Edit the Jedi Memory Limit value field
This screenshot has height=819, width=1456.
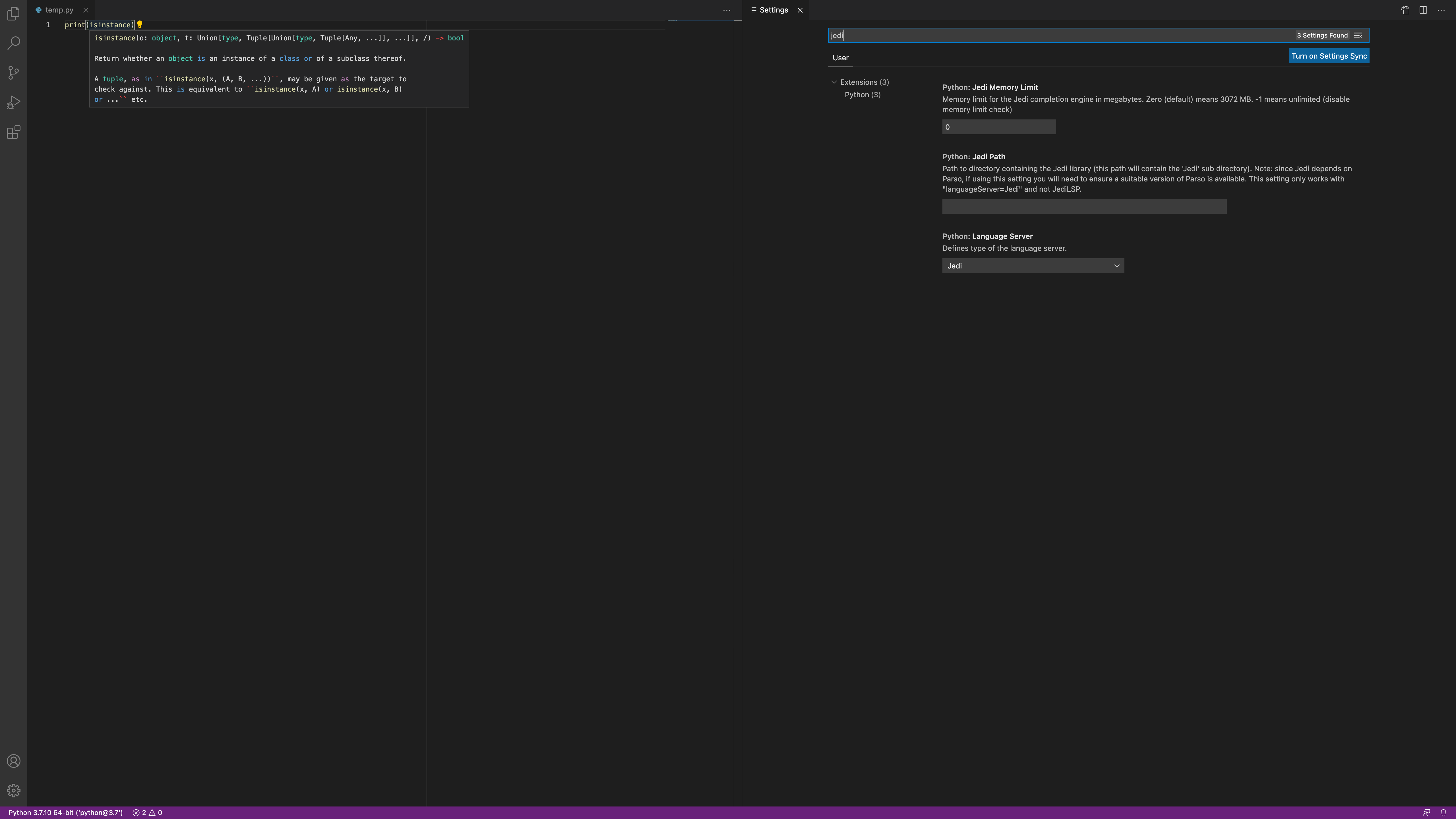pyautogui.click(x=998, y=127)
